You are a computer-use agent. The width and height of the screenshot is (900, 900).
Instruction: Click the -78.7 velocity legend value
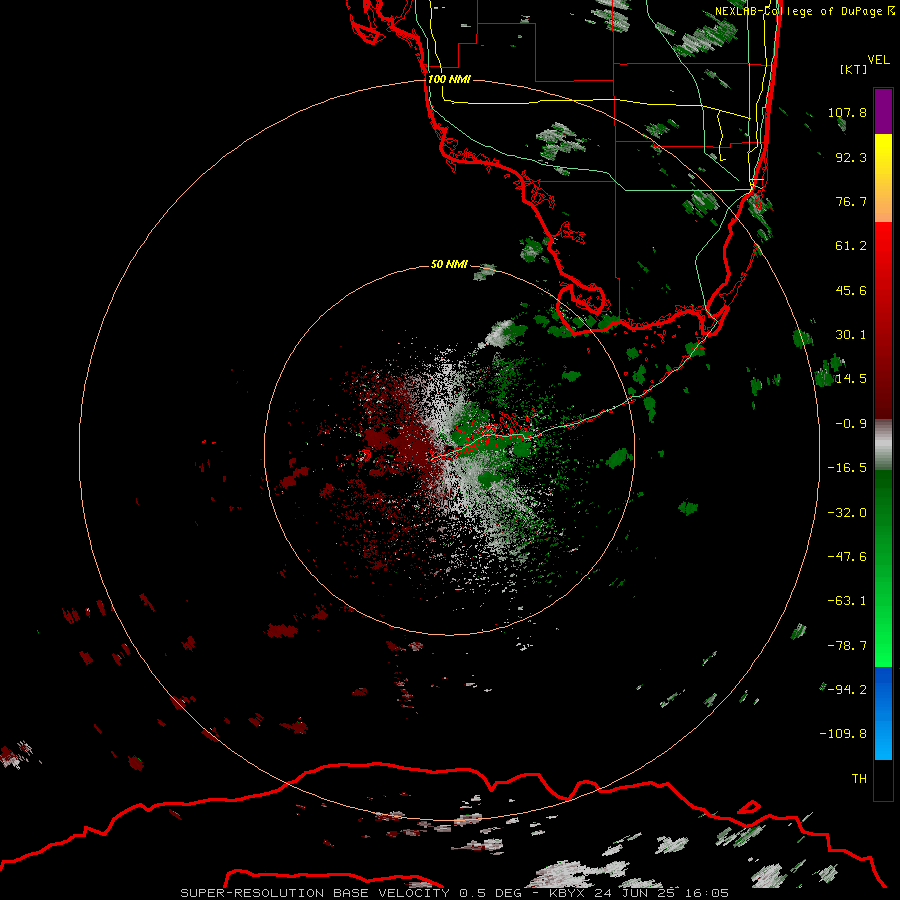(847, 646)
